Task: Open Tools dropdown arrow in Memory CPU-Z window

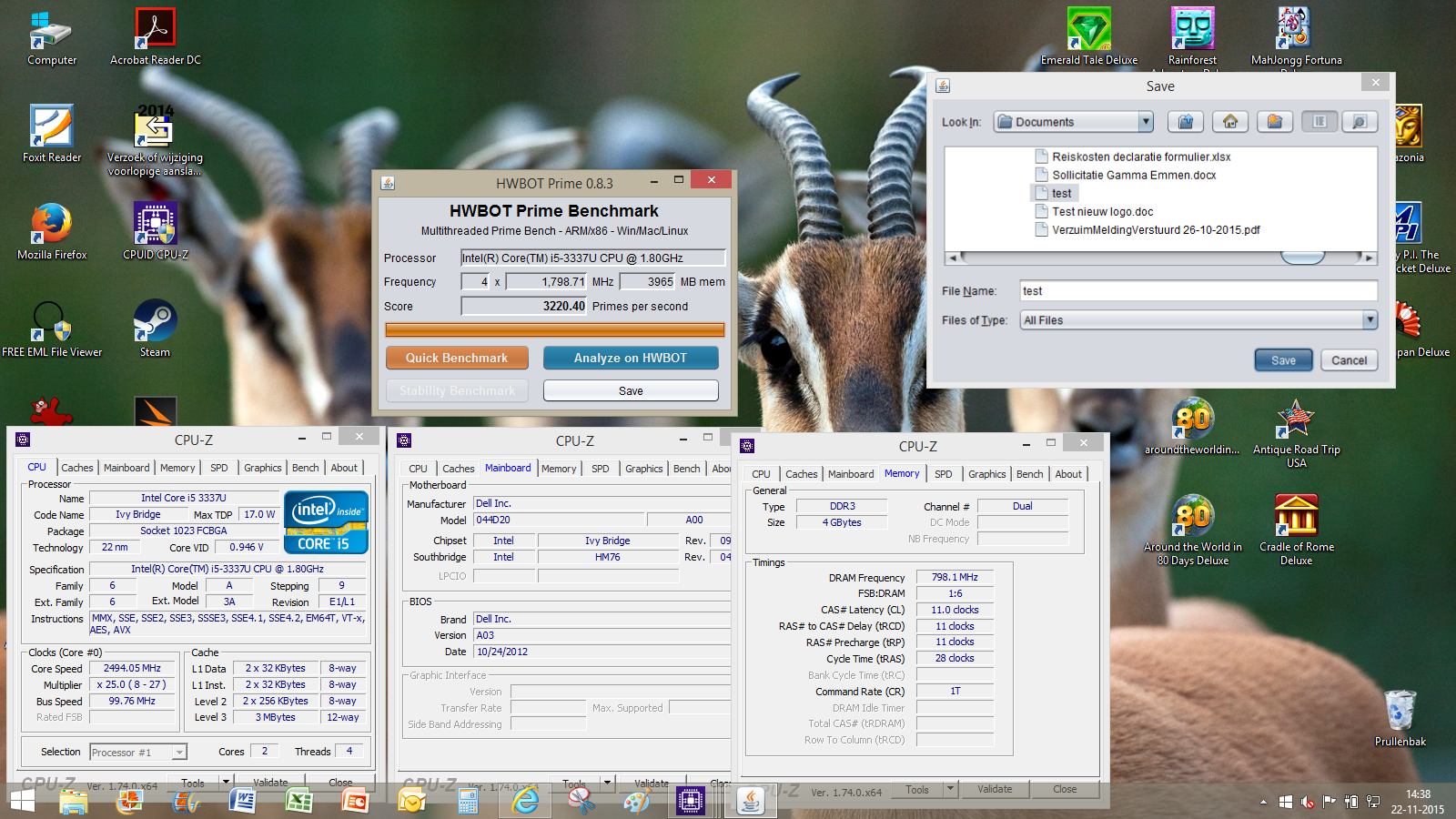Action: [950, 789]
